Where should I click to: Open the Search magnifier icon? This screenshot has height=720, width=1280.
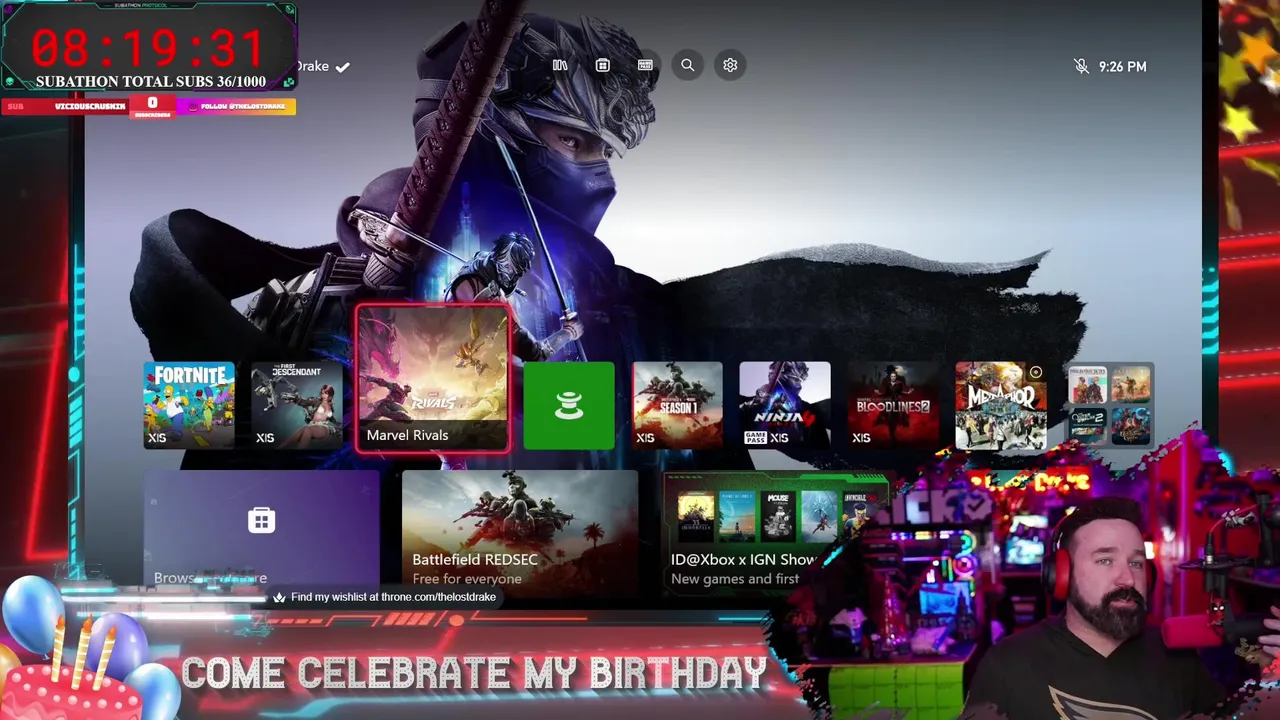(688, 65)
